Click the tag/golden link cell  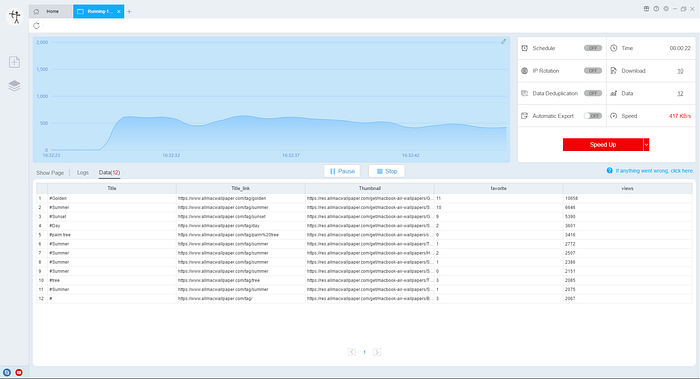[241, 198]
